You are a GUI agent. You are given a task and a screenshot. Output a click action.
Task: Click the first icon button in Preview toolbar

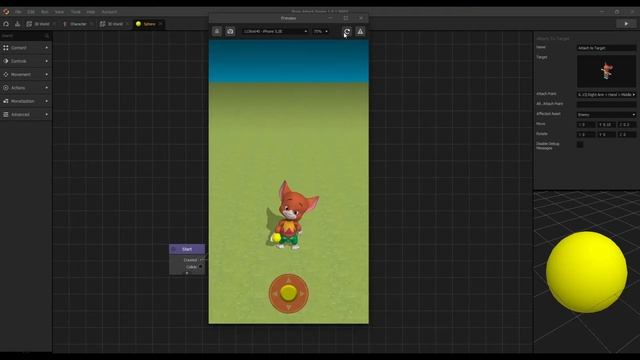tap(217, 31)
